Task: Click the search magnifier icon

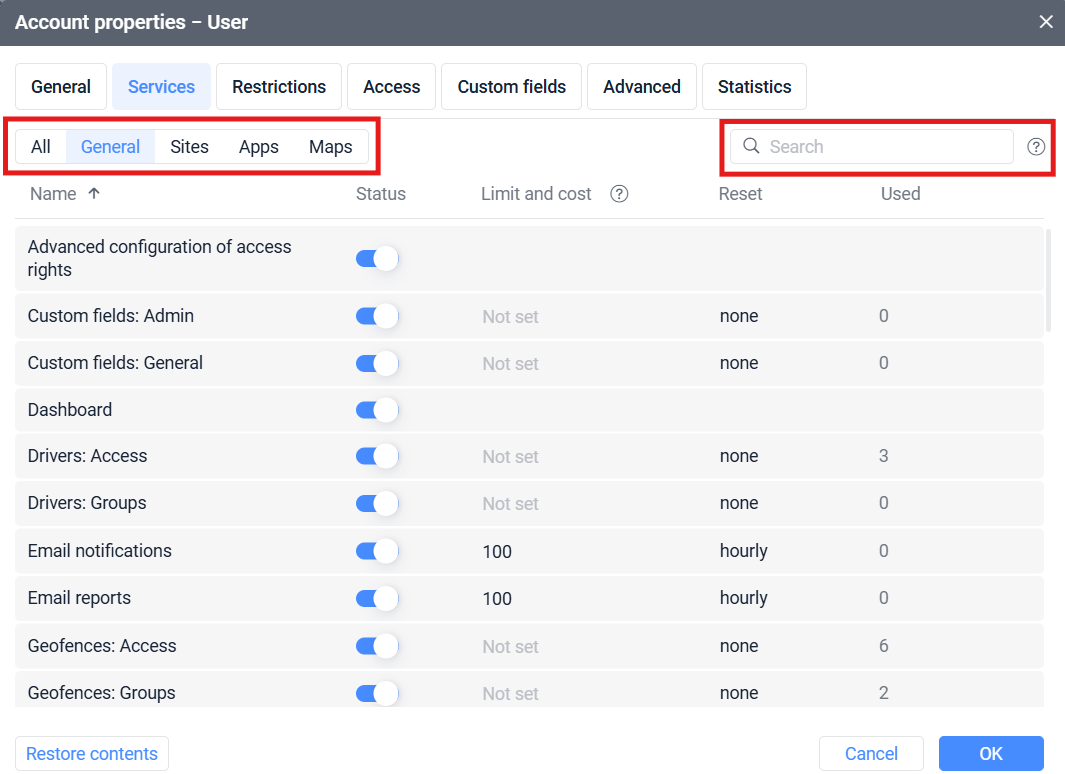Action: (x=751, y=146)
